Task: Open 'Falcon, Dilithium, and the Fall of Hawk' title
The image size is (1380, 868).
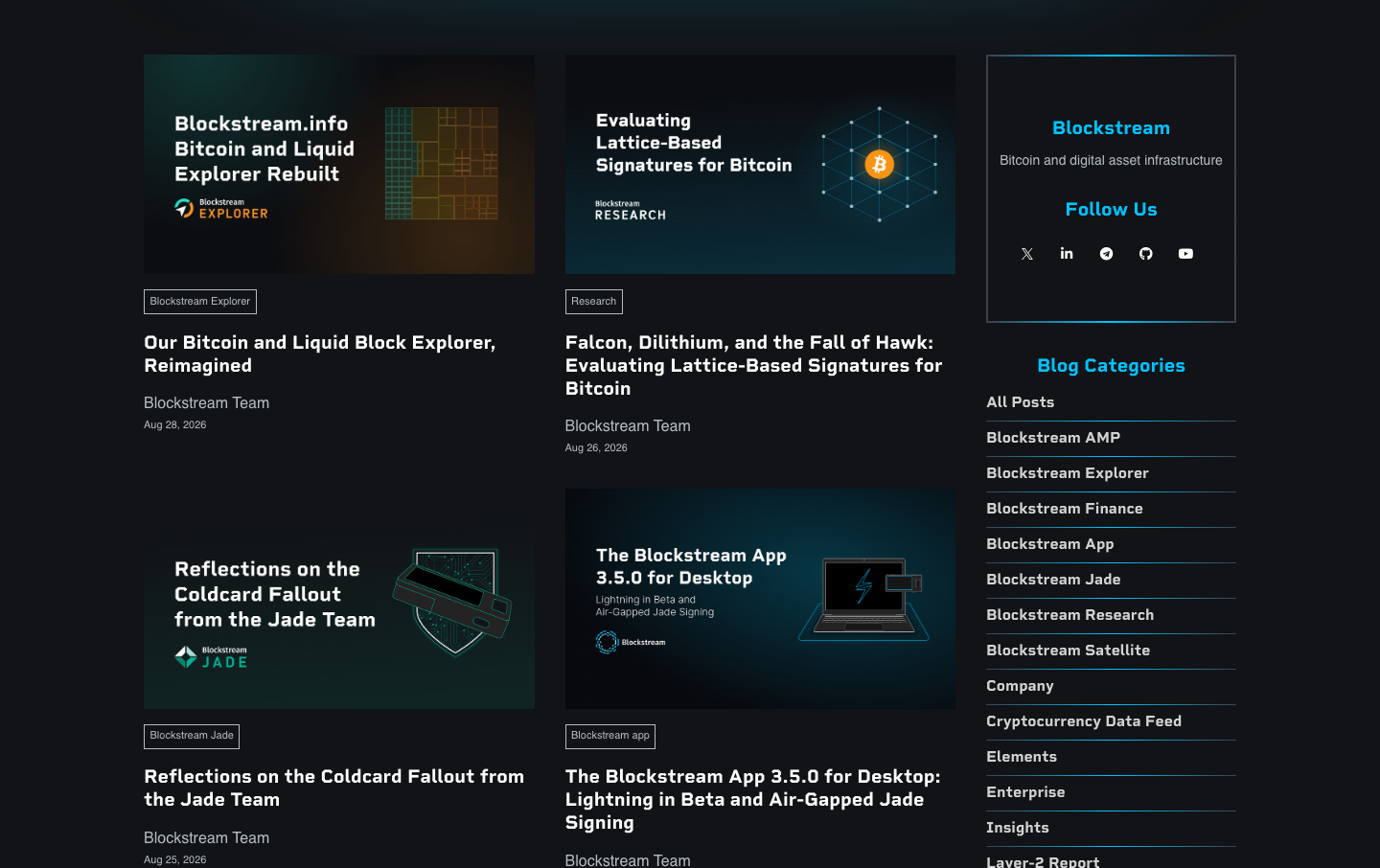Action: coord(753,366)
